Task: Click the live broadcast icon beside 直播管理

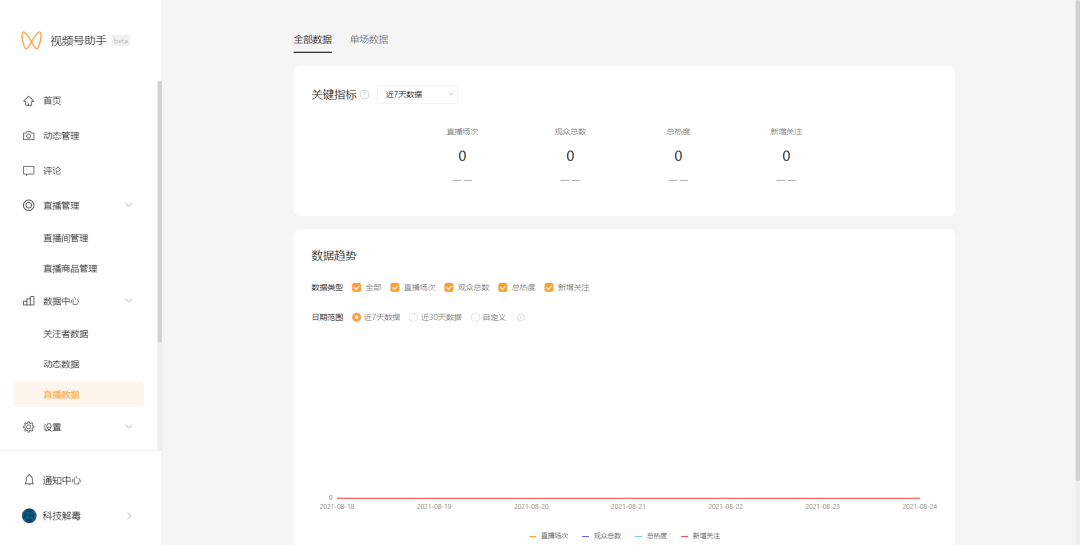Action: tap(28, 205)
